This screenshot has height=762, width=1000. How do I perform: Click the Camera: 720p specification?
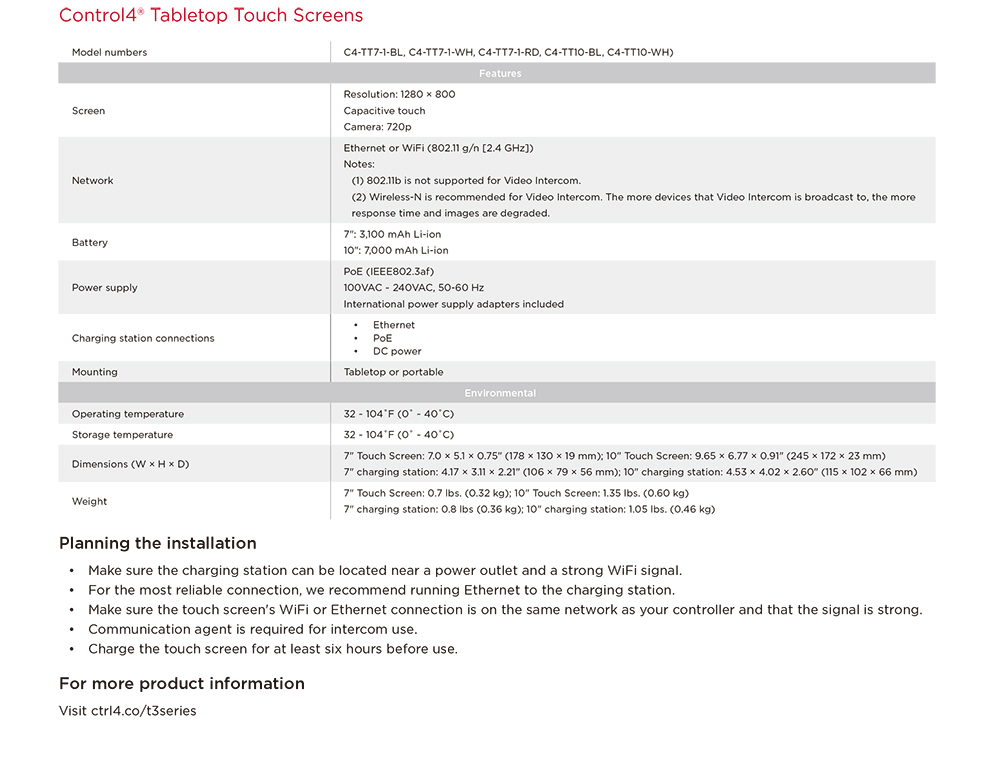click(x=378, y=127)
